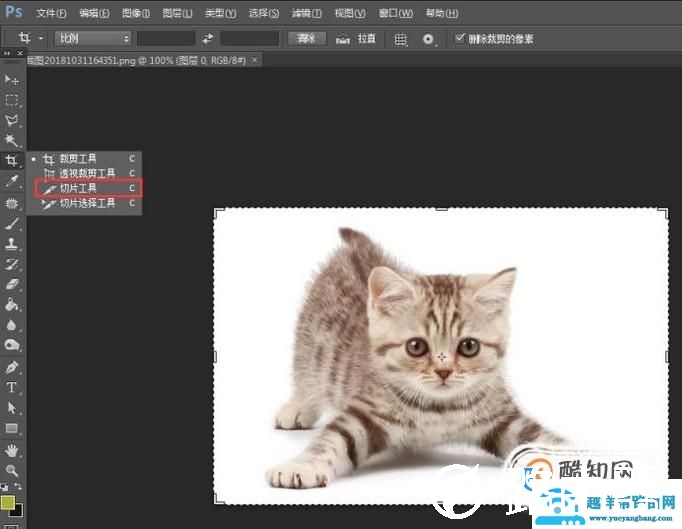This screenshot has height=529, width=682.
Task: Pick the Magic Wand tool
Action: tap(12, 140)
